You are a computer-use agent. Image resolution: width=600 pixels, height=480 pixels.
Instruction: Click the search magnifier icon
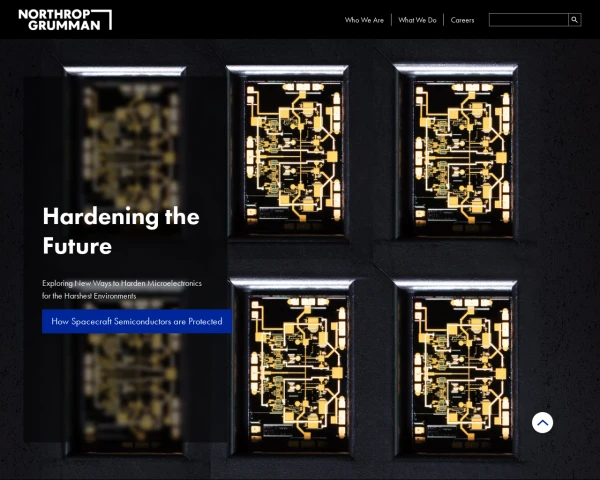tap(575, 20)
